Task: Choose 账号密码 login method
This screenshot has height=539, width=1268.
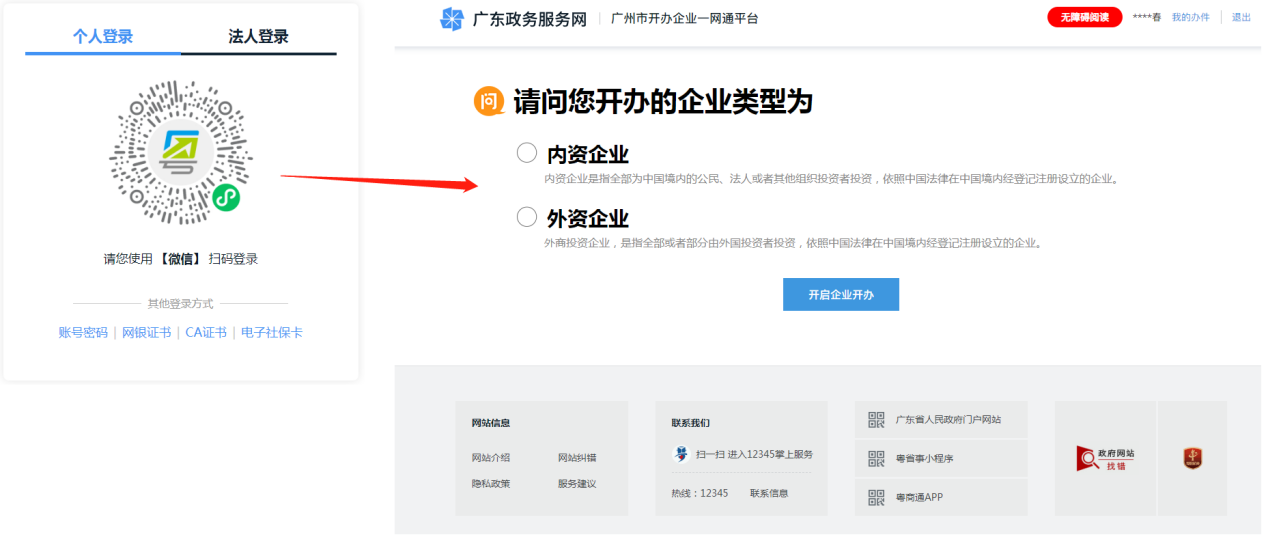Action: coord(83,333)
